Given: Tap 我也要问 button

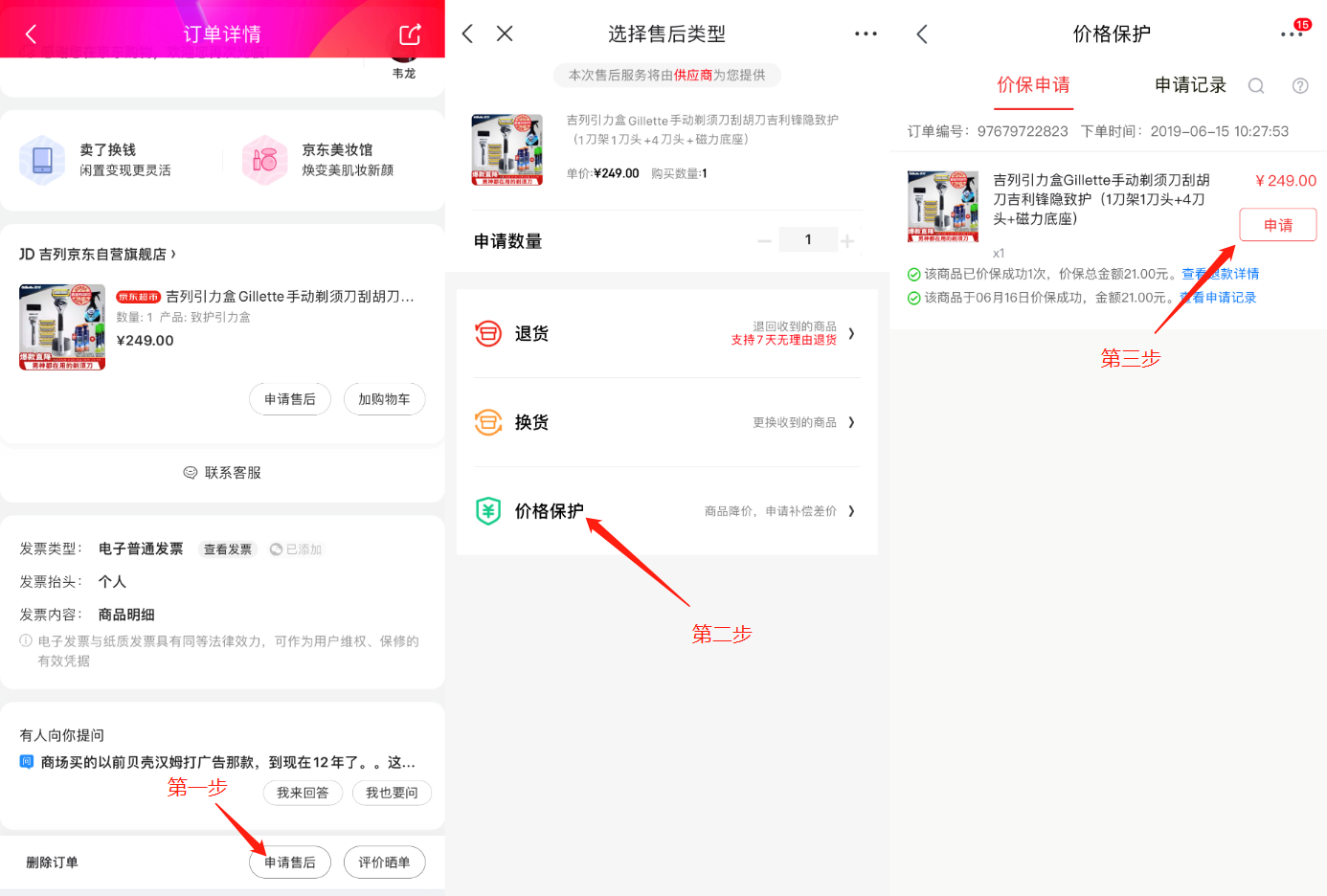Looking at the screenshot, I should click(392, 793).
